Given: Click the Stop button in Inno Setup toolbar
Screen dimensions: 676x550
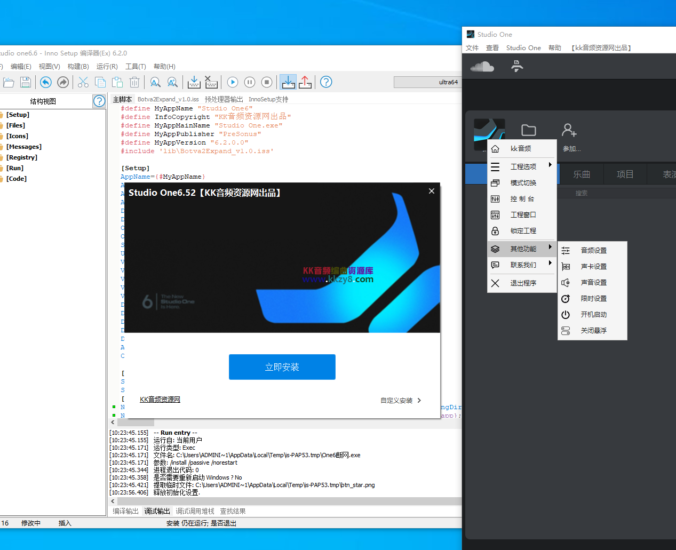Looking at the screenshot, I should 267,82.
